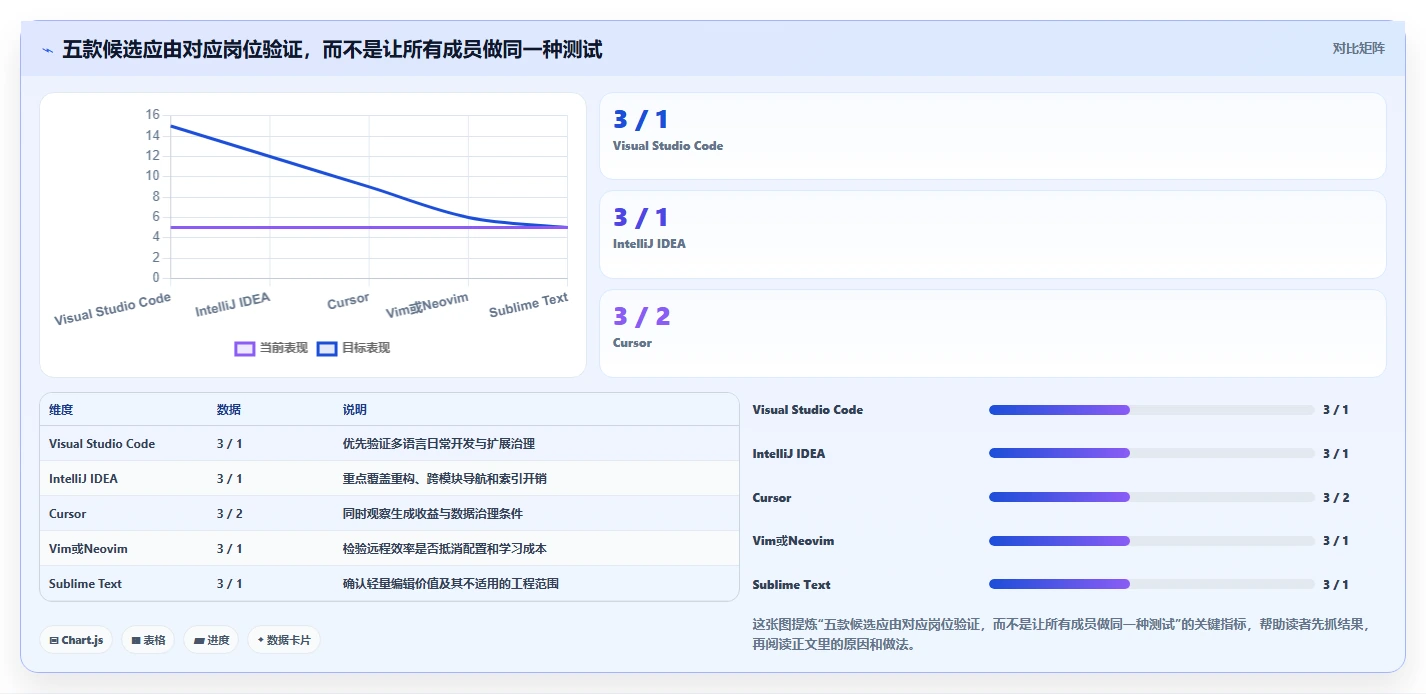The height and width of the screenshot is (694, 1426).
Task: Select the Sublime Text table row name
Action: coord(85,584)
